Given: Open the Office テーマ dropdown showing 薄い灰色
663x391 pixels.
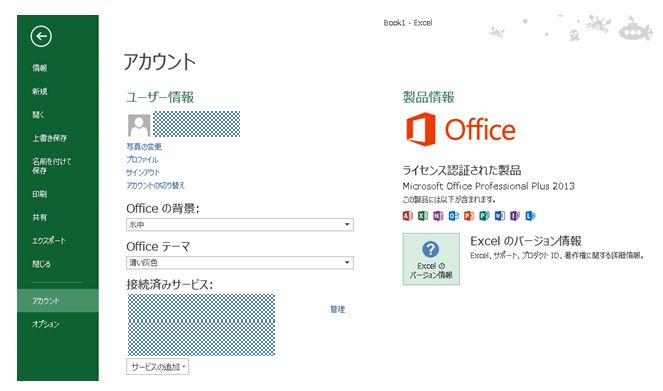Looking at the screenshot, I should click(240, 262).
